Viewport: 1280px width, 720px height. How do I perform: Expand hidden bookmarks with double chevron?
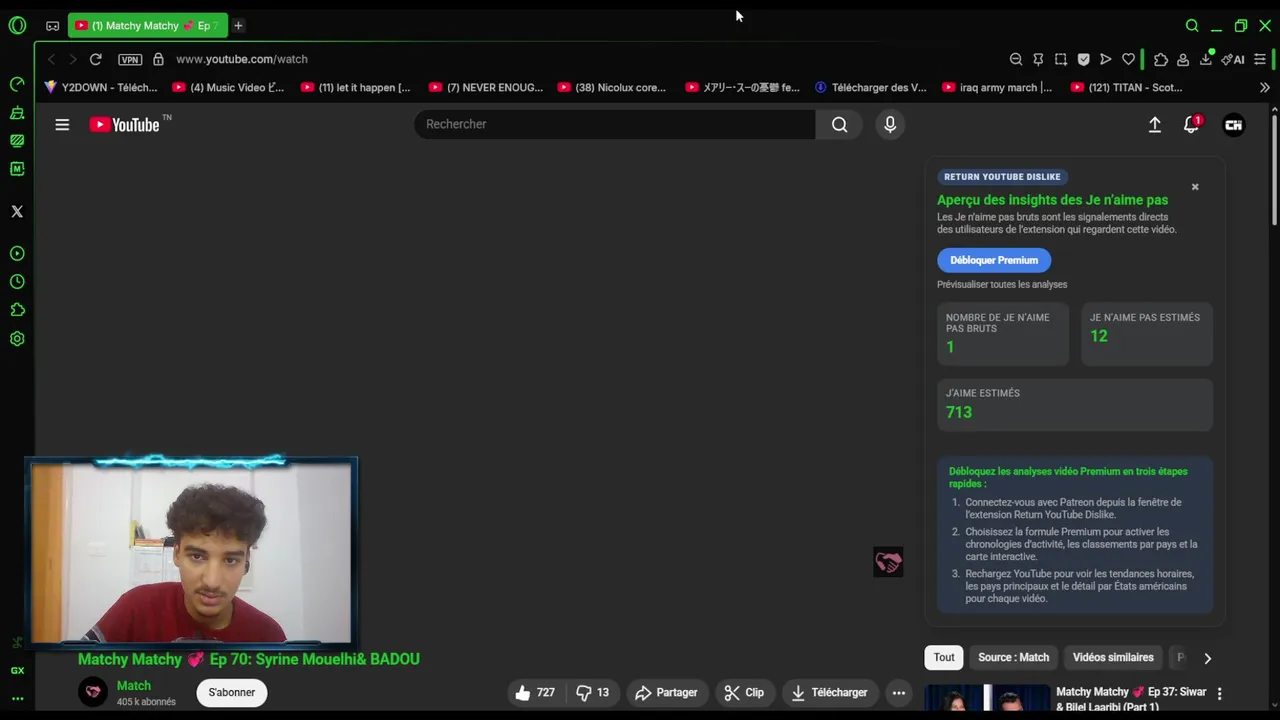click(x=1264, y=87)
